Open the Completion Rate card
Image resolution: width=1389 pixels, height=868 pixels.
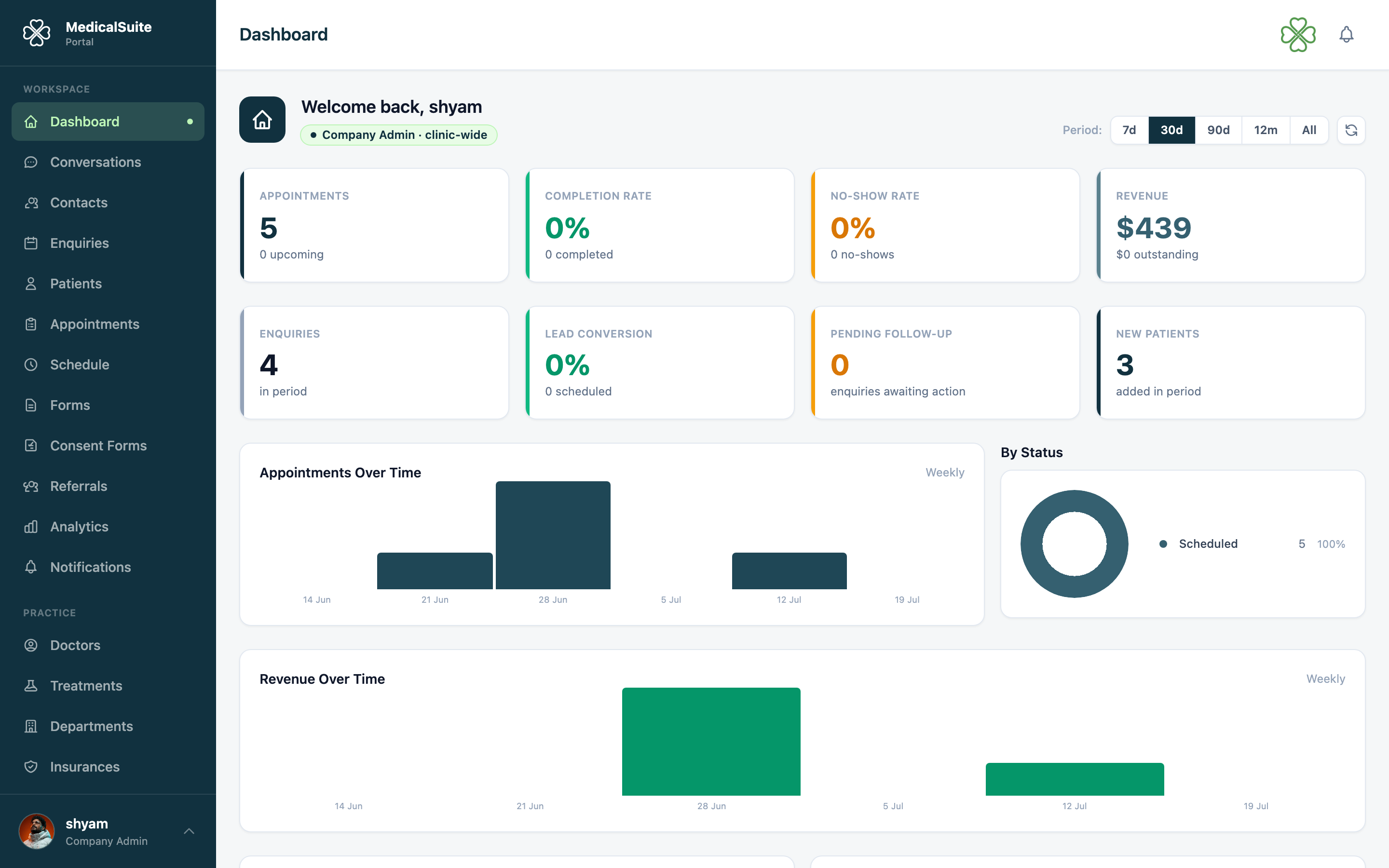tap(659, 225)
